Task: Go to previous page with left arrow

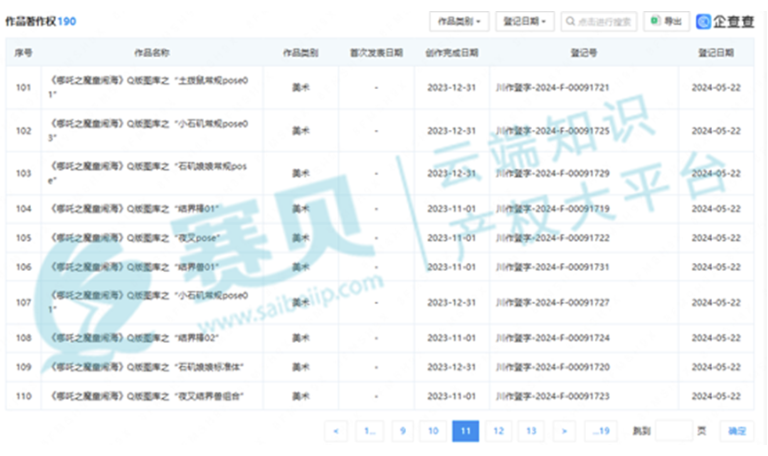Action: [336, 431]
